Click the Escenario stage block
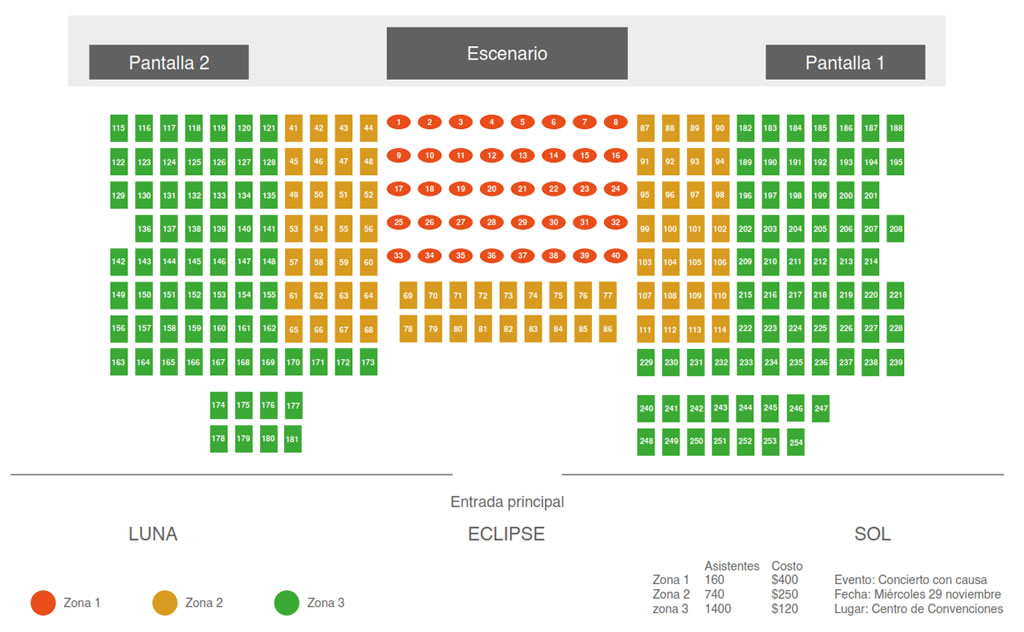1024x632 pixels. (x=507, y=54)
